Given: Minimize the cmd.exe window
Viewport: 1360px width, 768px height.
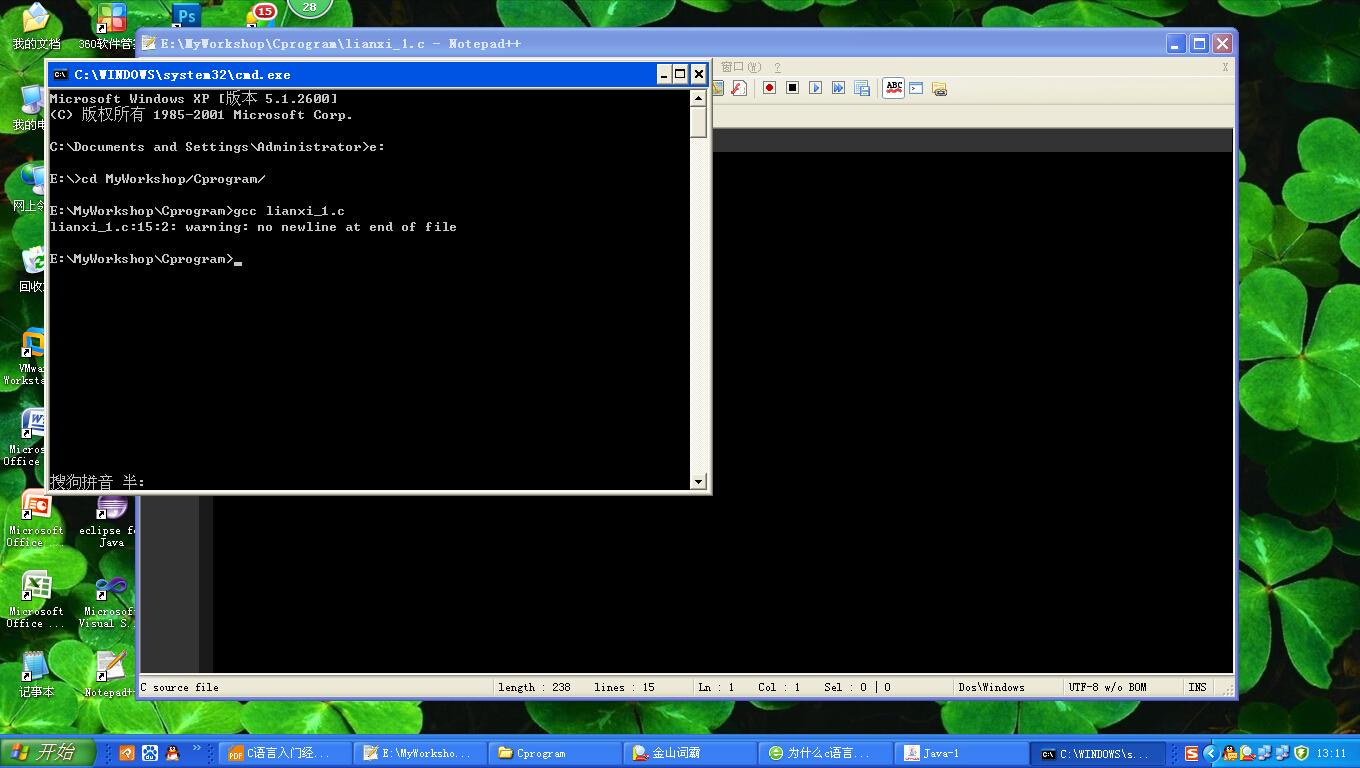Looking at the screenshot, I should pos(663,74).
